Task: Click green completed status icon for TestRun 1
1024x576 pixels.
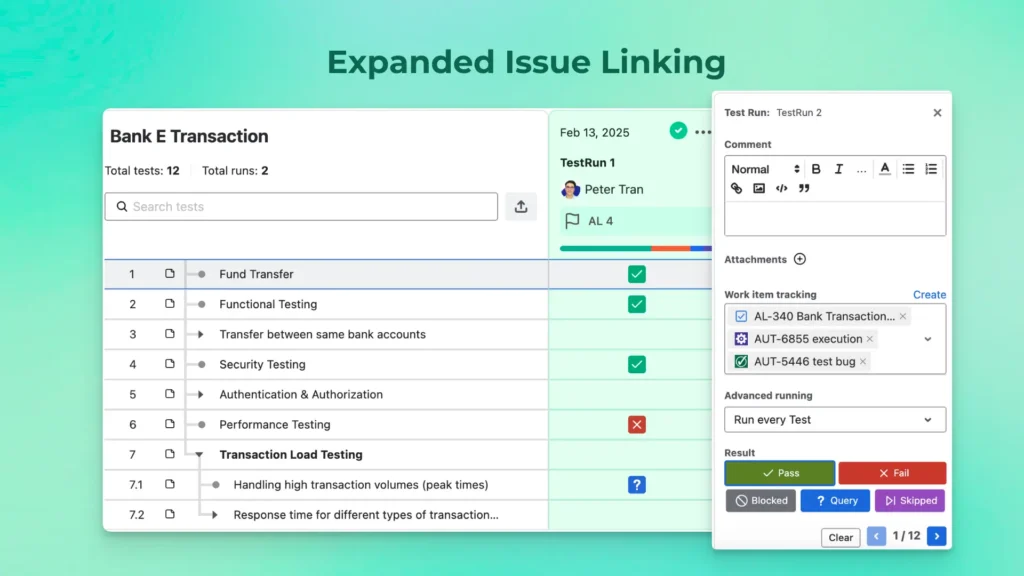Action: coord(679,131)
